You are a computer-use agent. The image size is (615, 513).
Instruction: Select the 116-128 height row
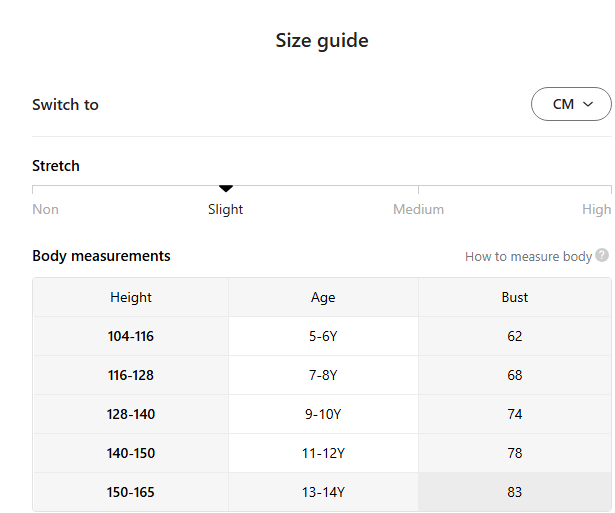coord(131,375)
